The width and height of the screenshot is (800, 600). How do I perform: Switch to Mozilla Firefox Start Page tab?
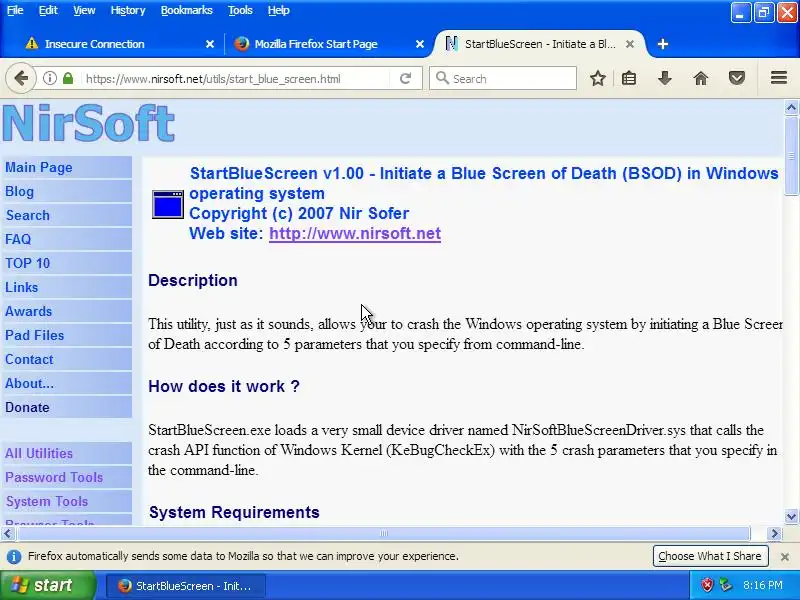click(x=328, y=44)
